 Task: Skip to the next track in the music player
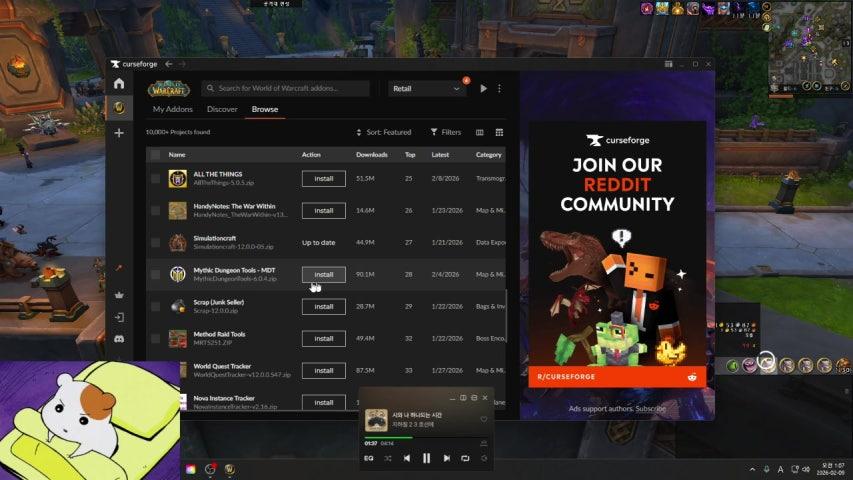click(x=447, y=458)
